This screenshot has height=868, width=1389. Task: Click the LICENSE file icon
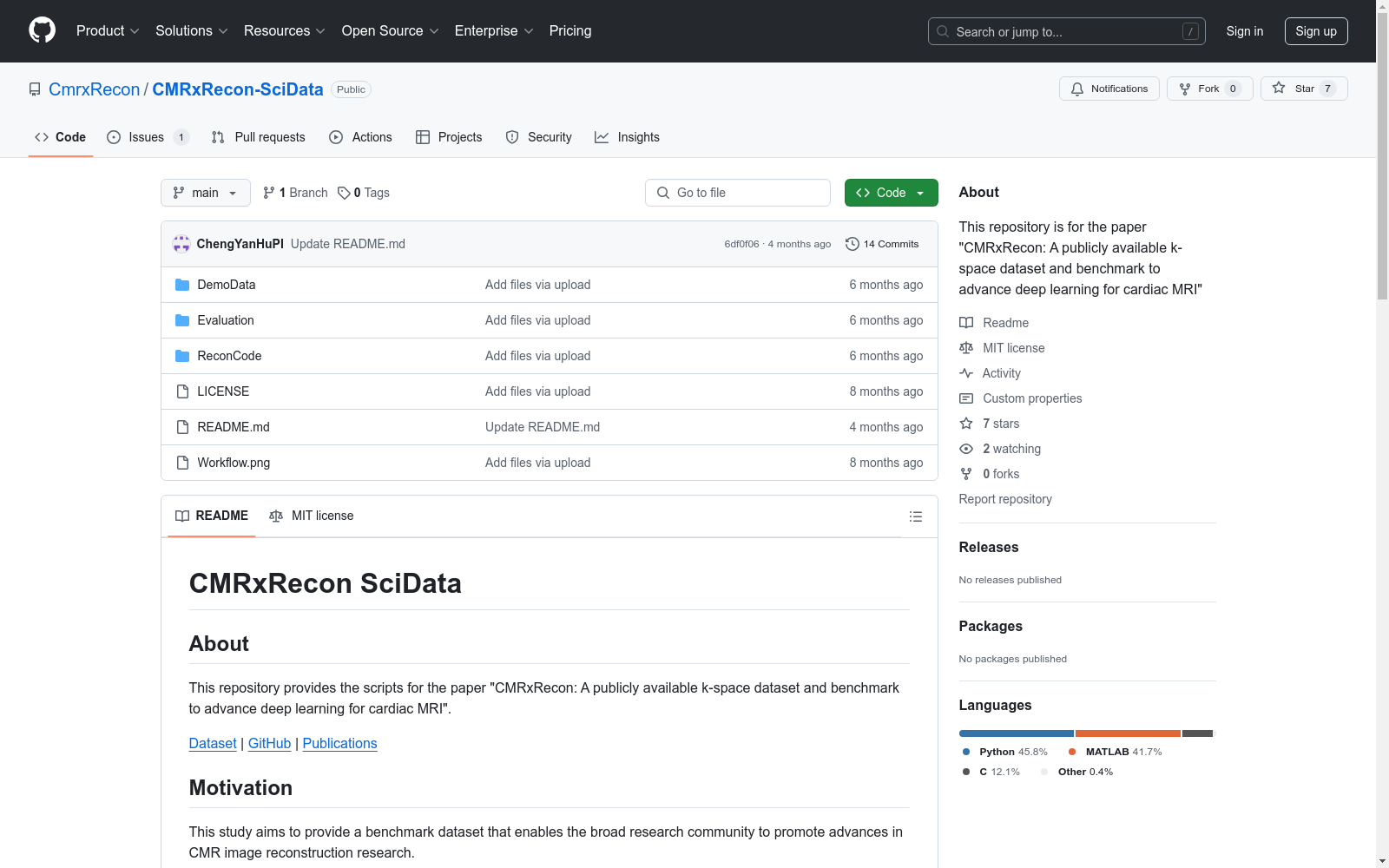tap(182, 391)
